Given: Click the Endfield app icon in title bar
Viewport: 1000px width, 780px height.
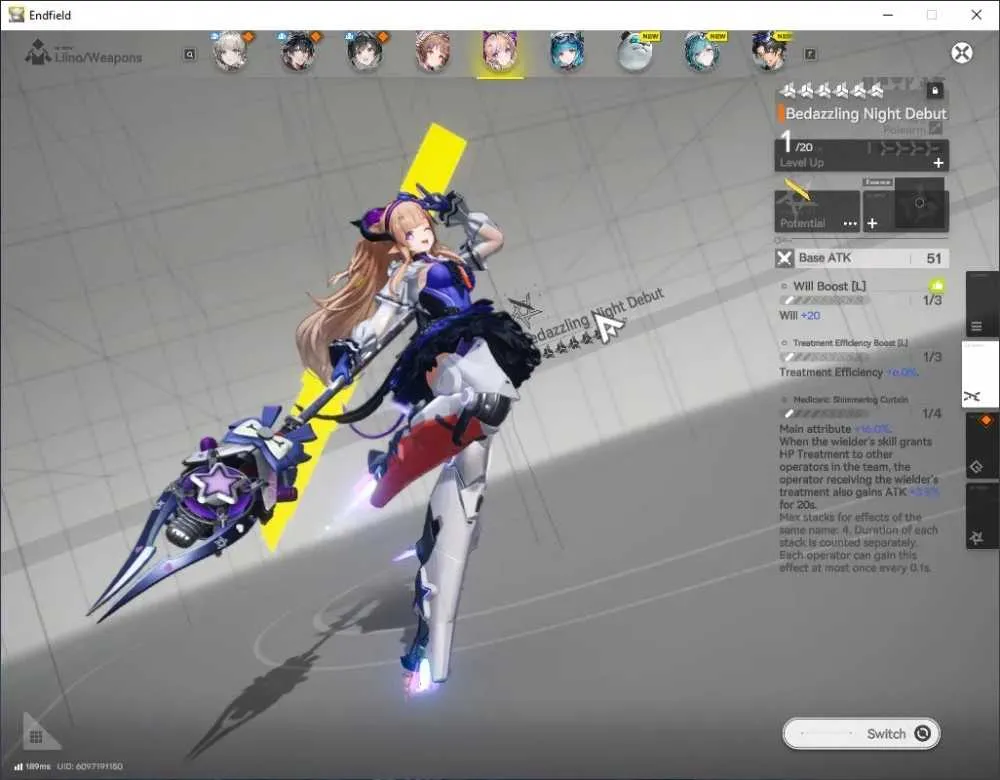Looking at the screenshot, I should point(16,15).
